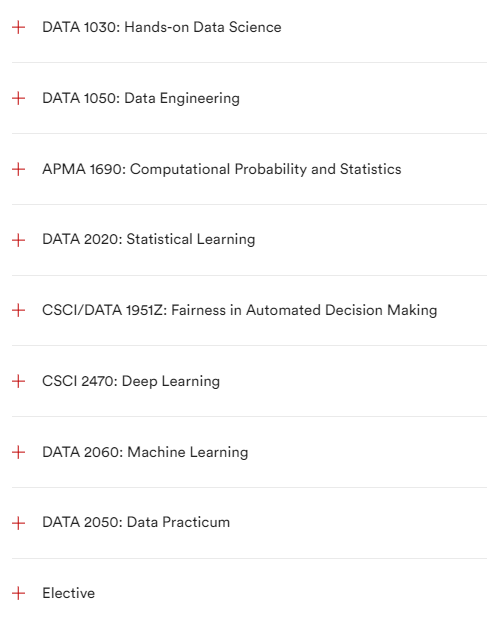This screenshot has height=622, width=487.
Task: Click the course code text APMA 1690
Action: [x=84, y=169]
